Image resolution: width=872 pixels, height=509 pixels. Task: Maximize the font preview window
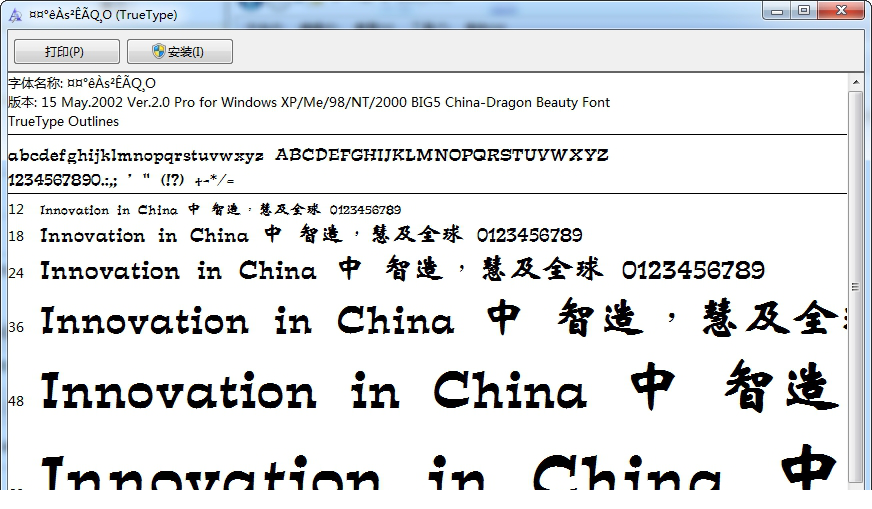click(x=804, y=11)
